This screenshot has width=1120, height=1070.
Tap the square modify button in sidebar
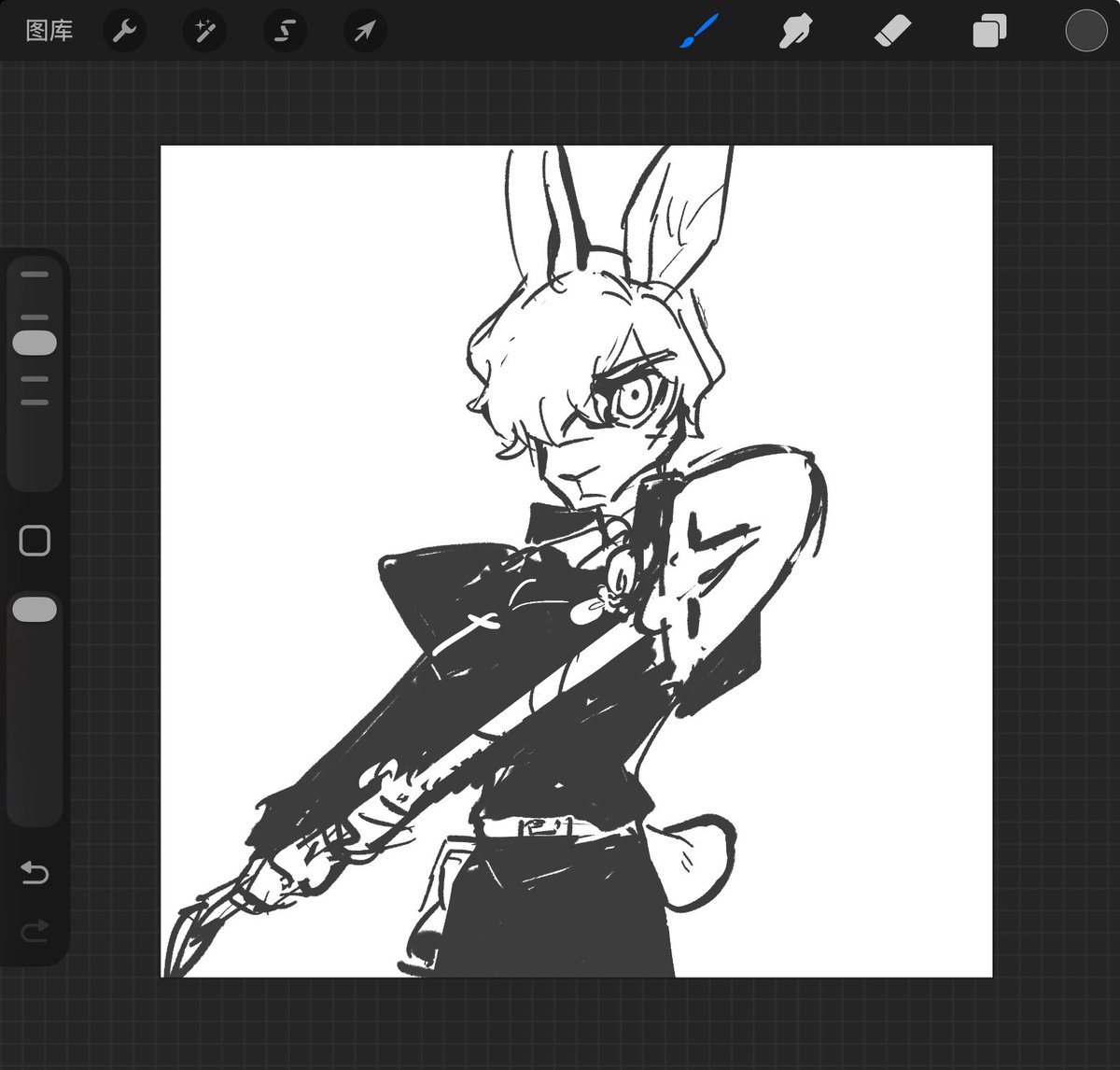tap(35, 541)
